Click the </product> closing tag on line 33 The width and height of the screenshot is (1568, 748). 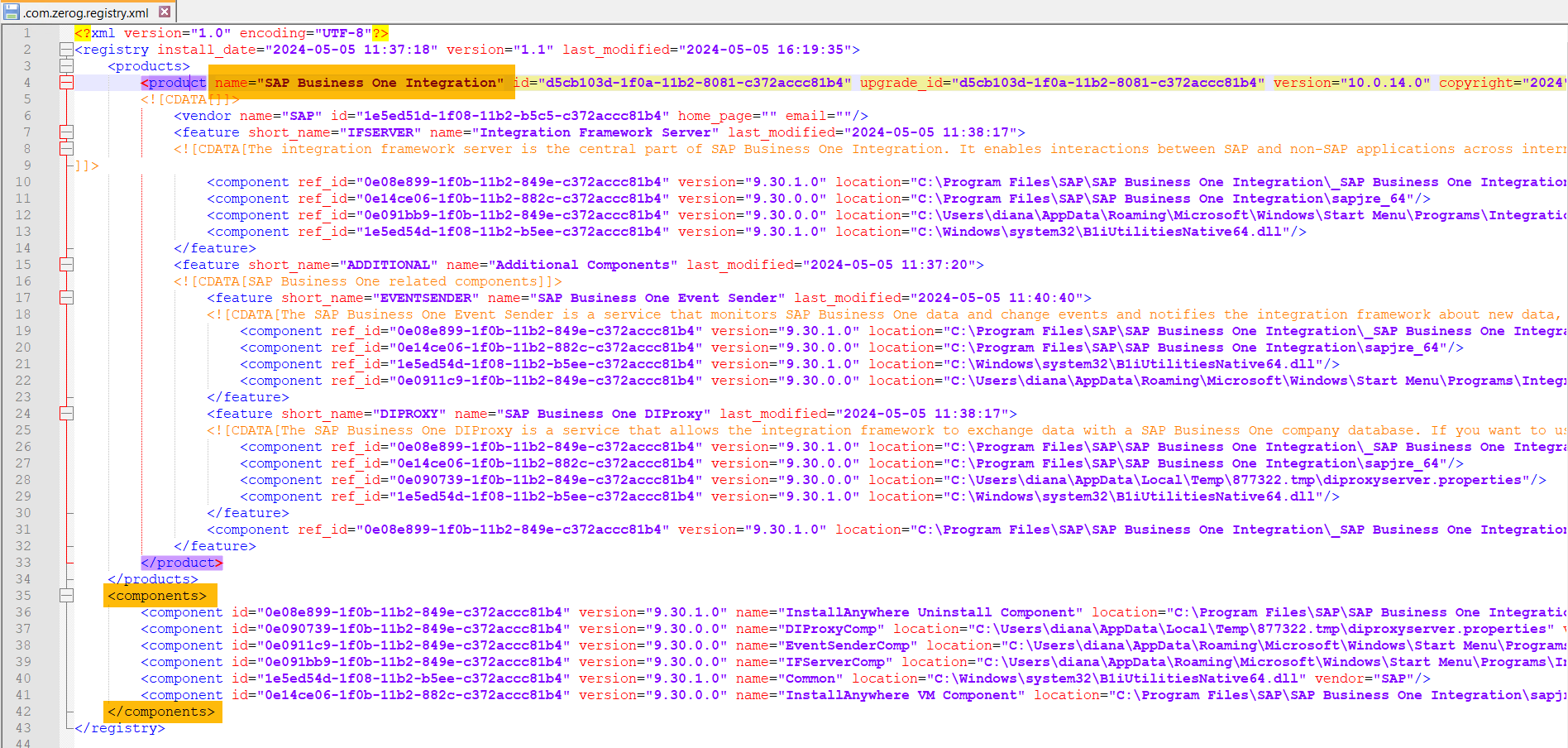click(182, 563)
